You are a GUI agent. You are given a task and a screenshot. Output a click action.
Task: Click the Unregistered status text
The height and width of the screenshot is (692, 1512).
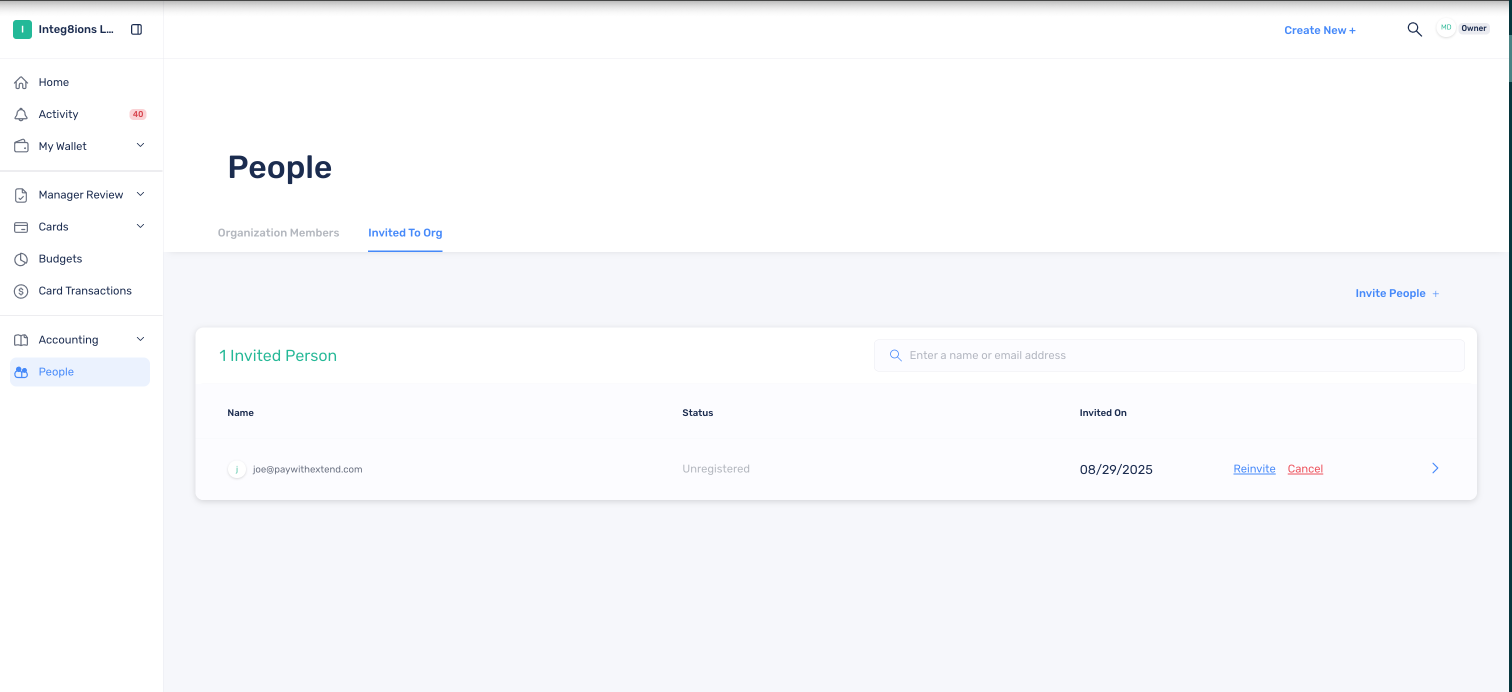[x=716, y=469]
